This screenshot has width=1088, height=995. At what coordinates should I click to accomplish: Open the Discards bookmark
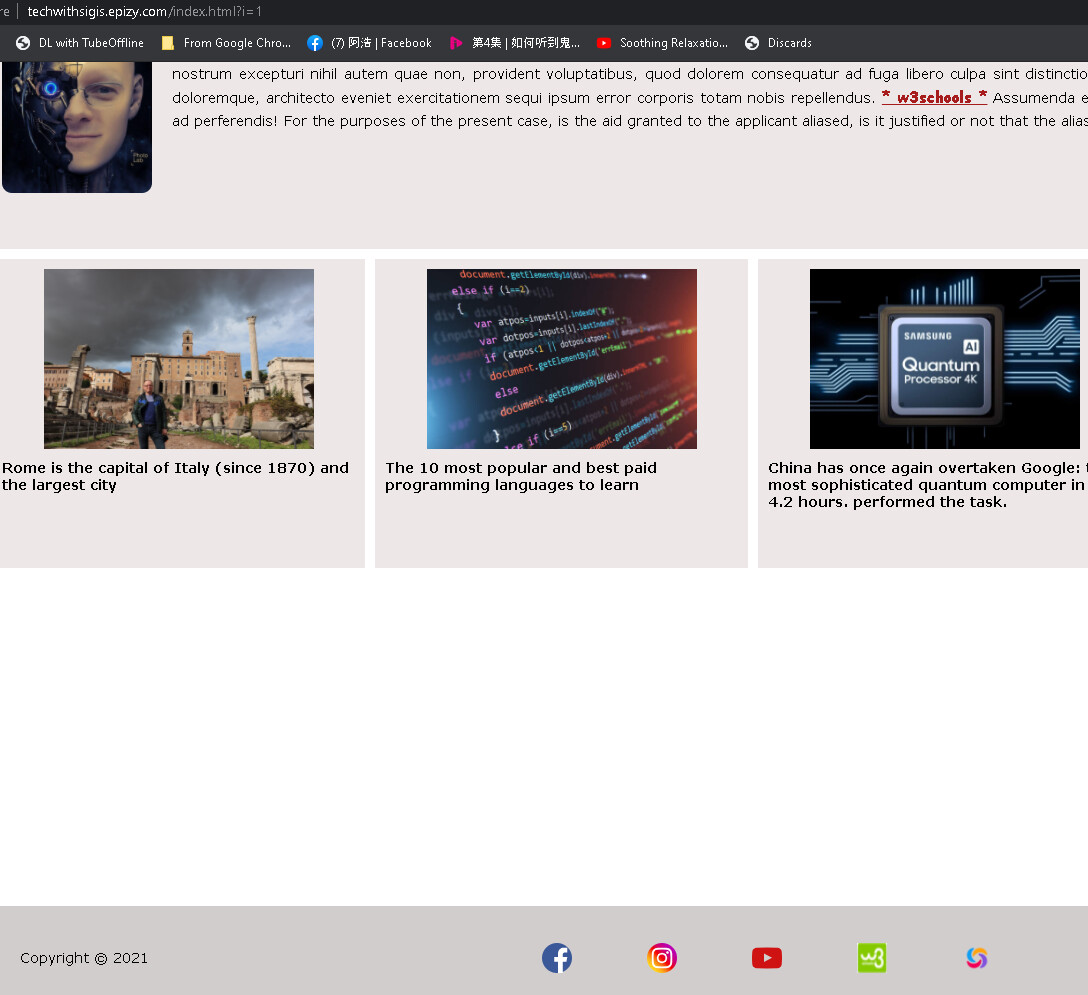point(778,43)
